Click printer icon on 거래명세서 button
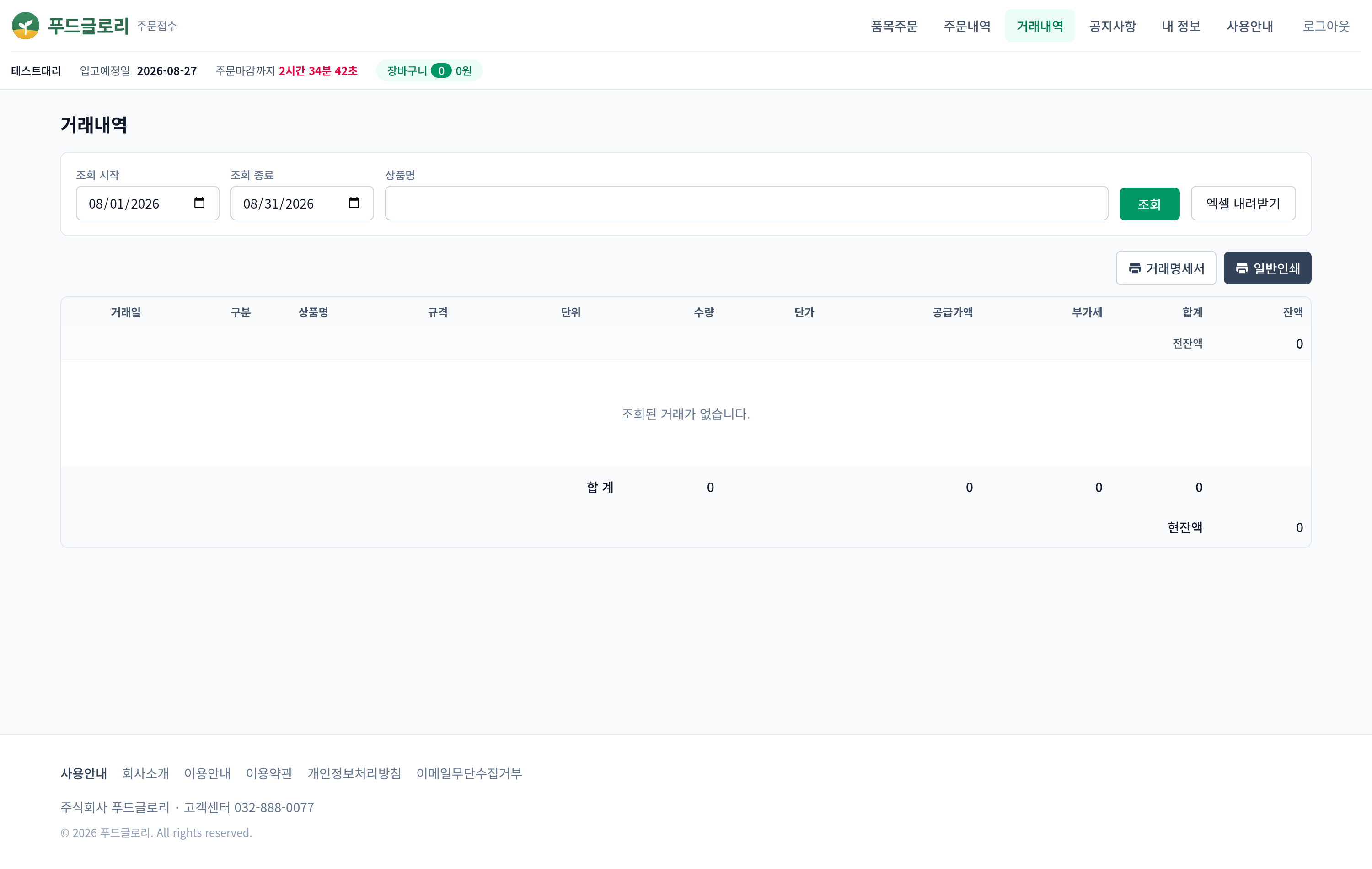Screen dimensions: 1372x869 coord(1135,268)
